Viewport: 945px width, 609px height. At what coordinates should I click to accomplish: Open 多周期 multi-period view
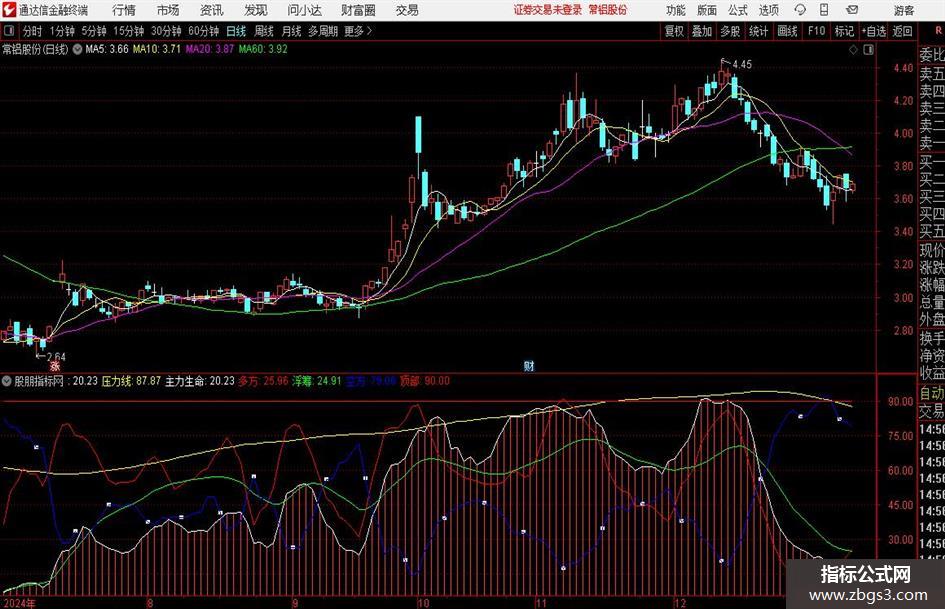coord(323,31)
